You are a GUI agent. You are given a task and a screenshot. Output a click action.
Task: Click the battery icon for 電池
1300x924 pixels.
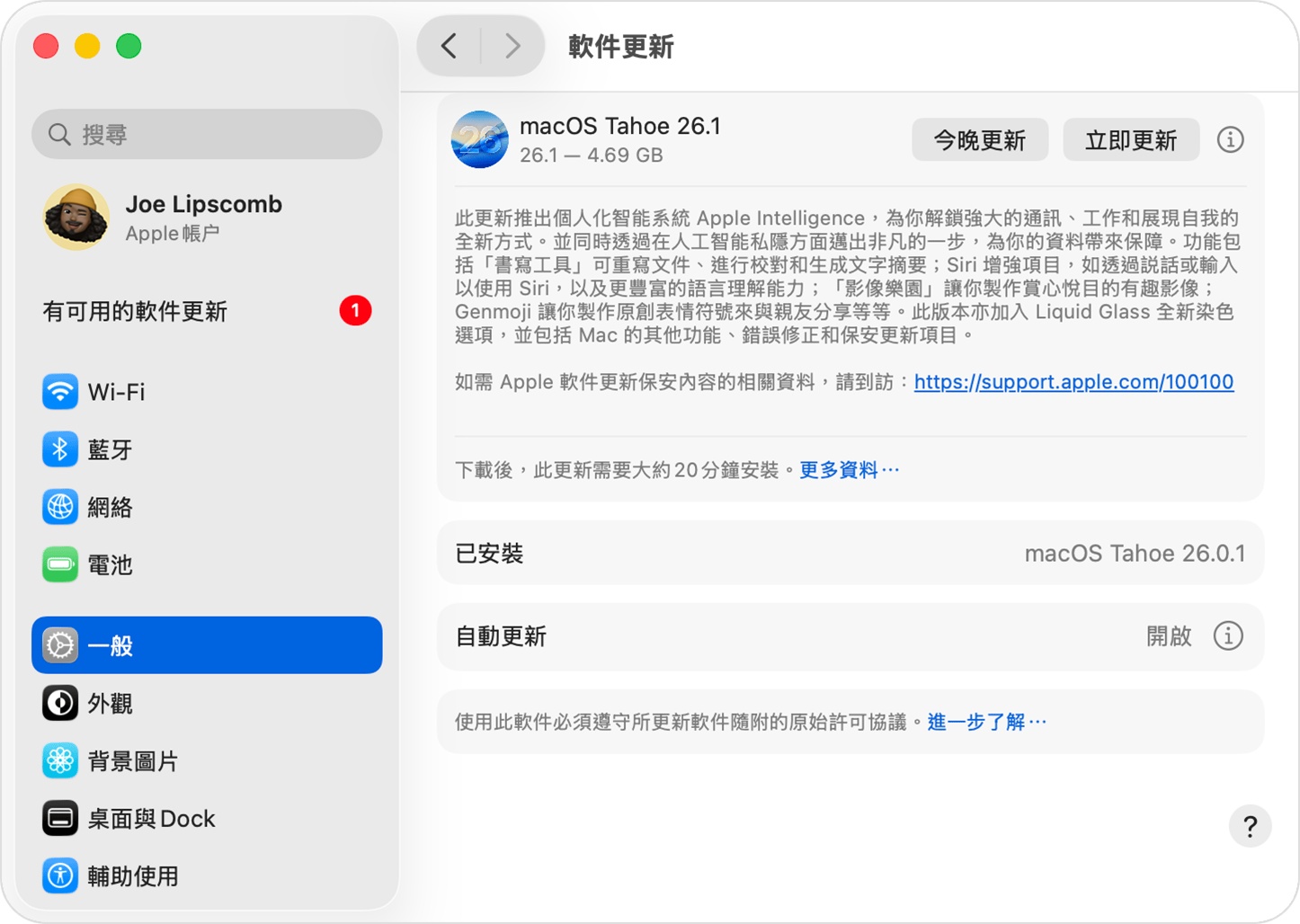point(60,564)
